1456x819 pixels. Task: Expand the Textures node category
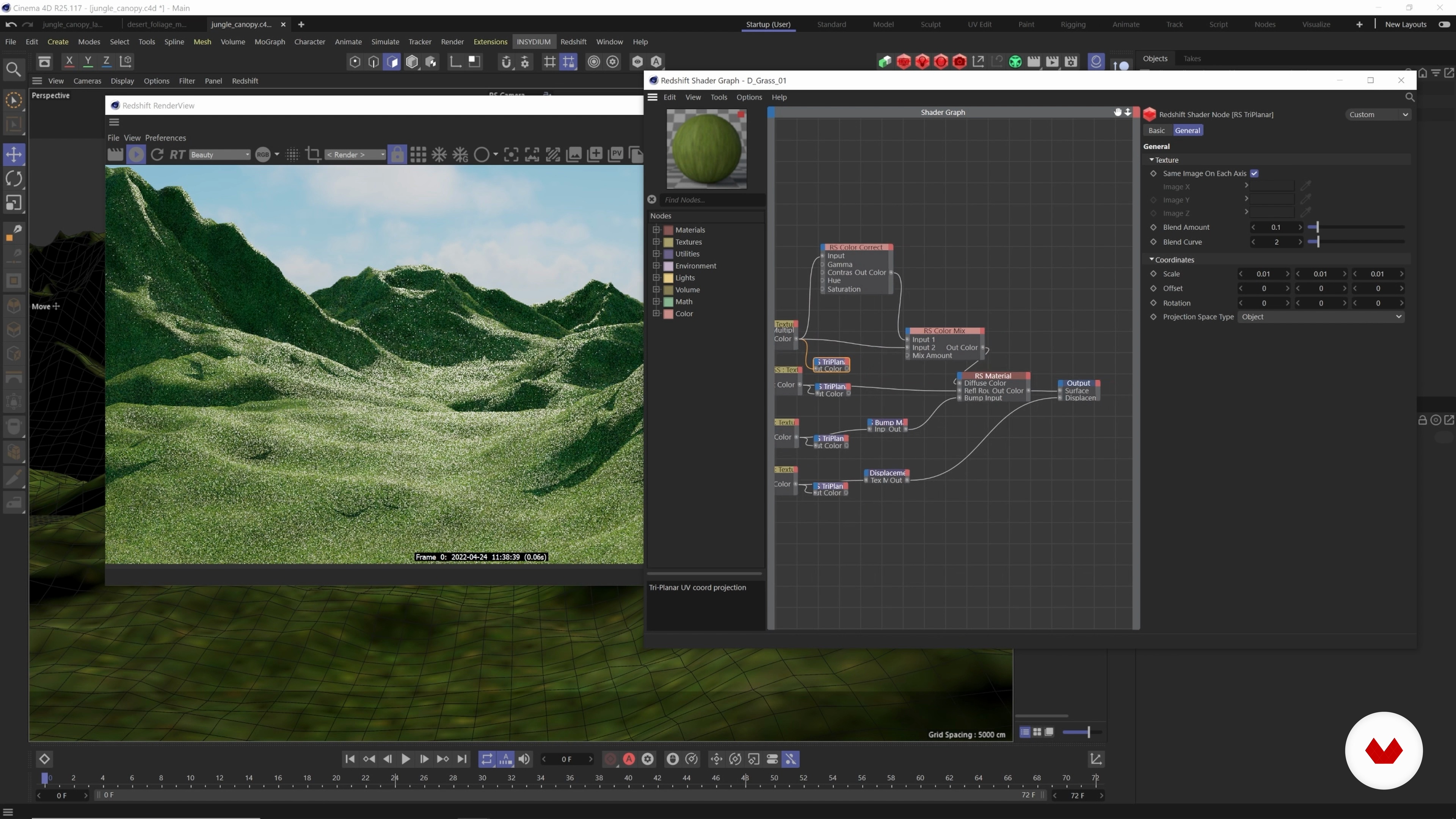(656, 242)
